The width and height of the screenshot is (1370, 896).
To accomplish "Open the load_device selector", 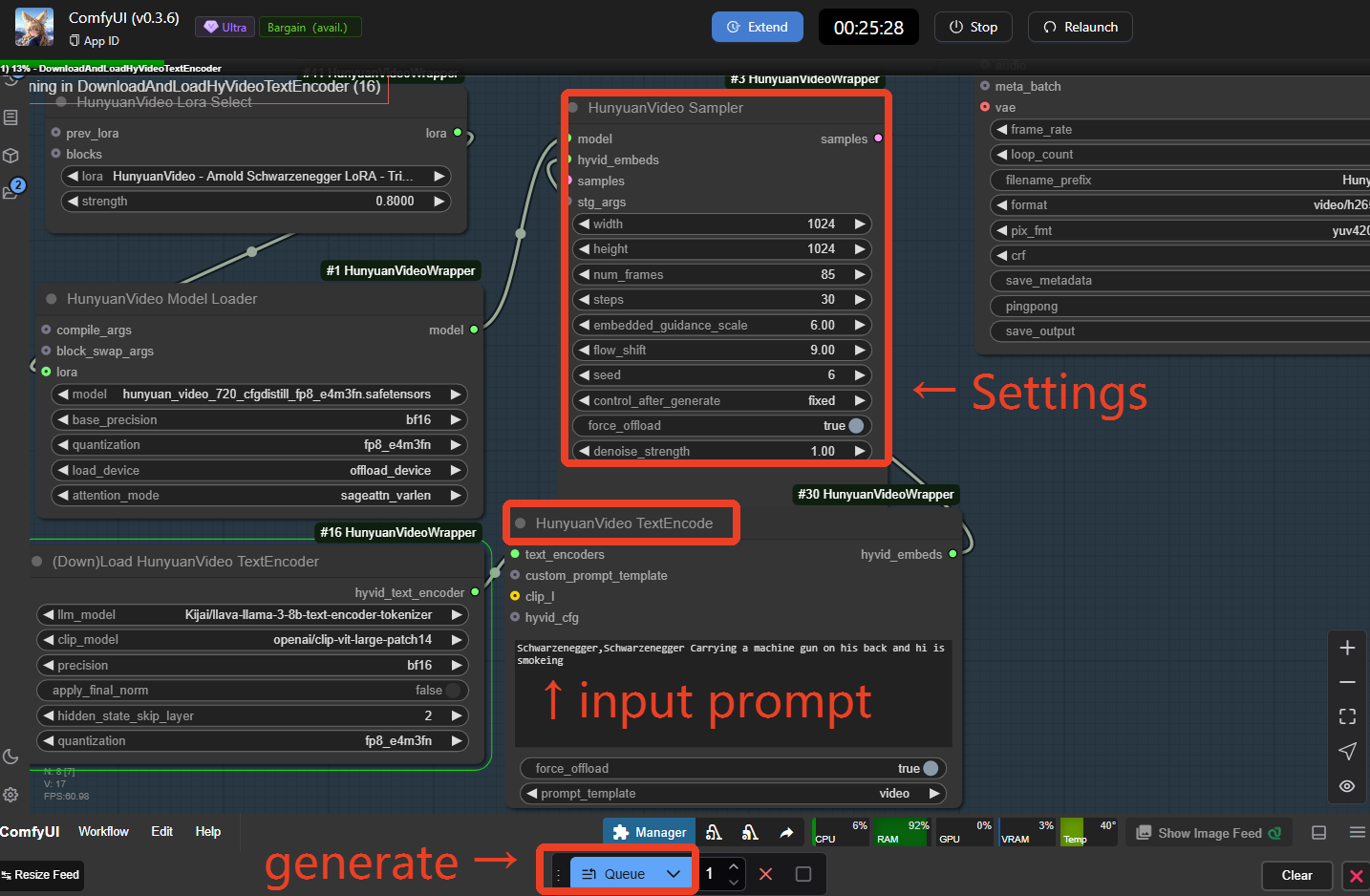I will [259, 470].
